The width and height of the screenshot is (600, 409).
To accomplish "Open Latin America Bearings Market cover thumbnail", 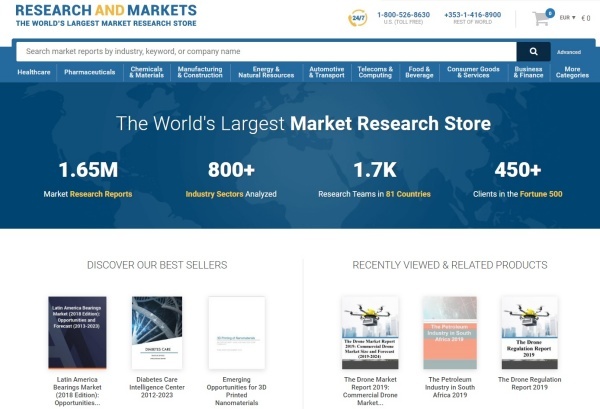I will coord(77,332).
